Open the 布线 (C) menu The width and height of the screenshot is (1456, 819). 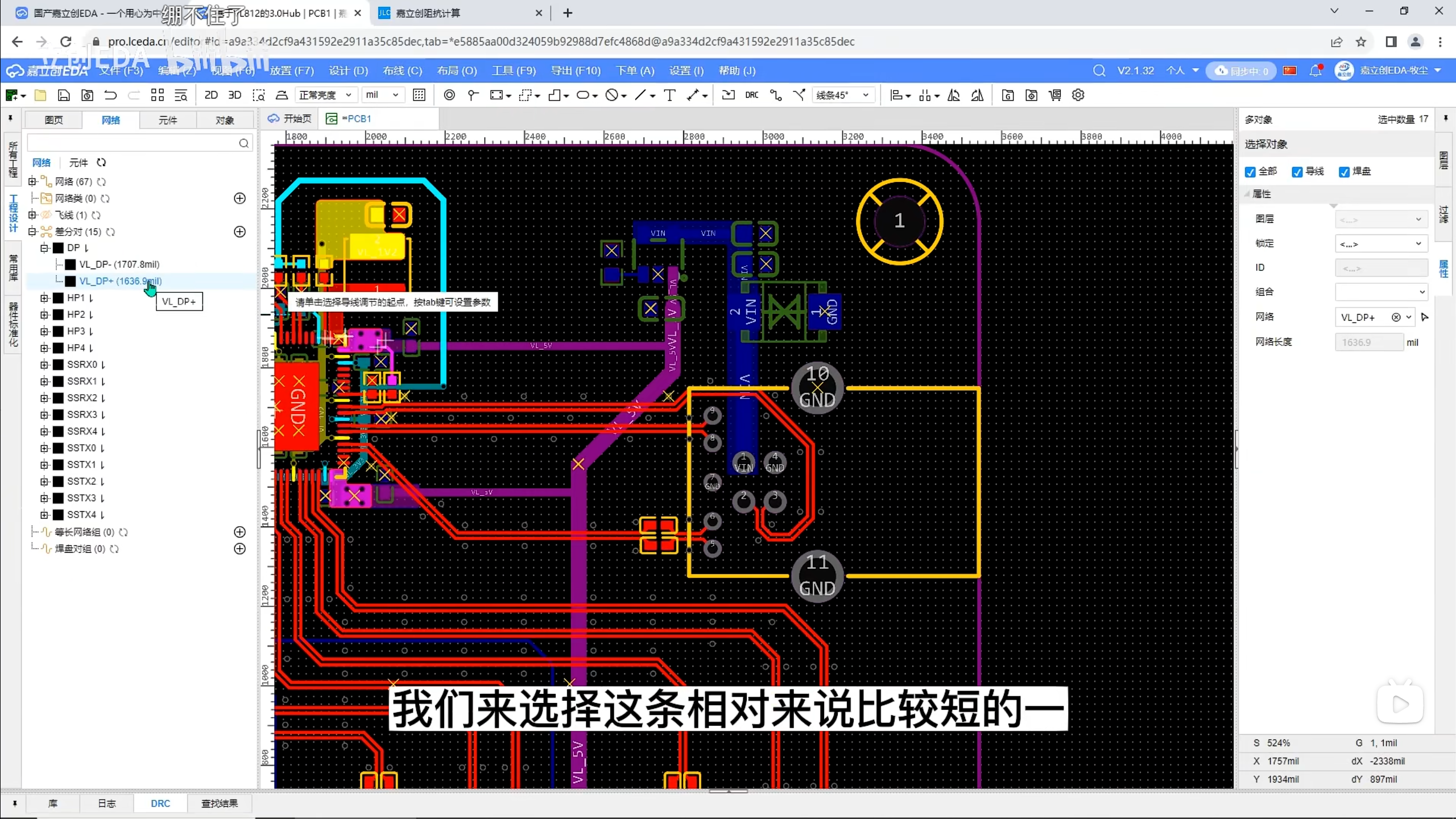[x=402, y=71]
